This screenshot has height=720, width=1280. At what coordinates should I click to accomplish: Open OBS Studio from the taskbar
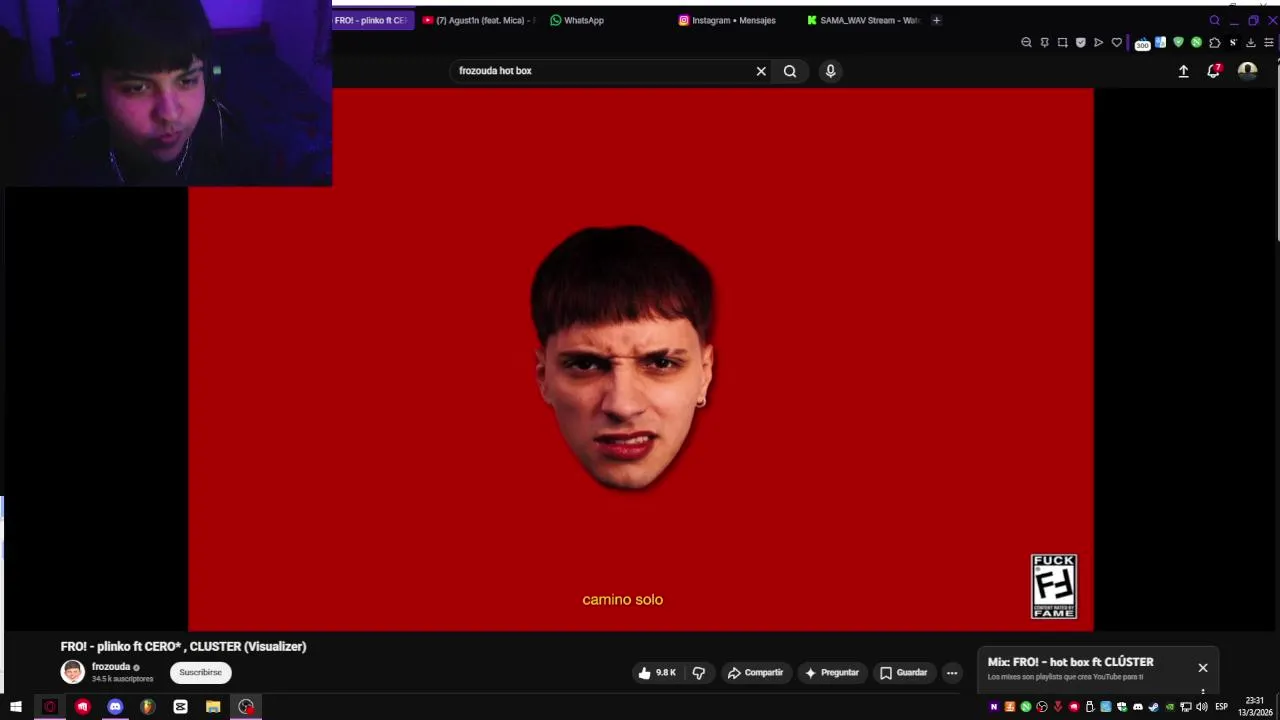coord(246,707)
